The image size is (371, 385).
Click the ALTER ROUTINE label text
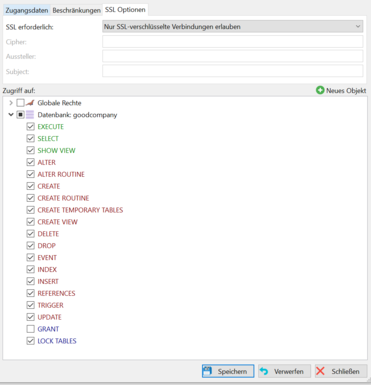pos(61,174)
